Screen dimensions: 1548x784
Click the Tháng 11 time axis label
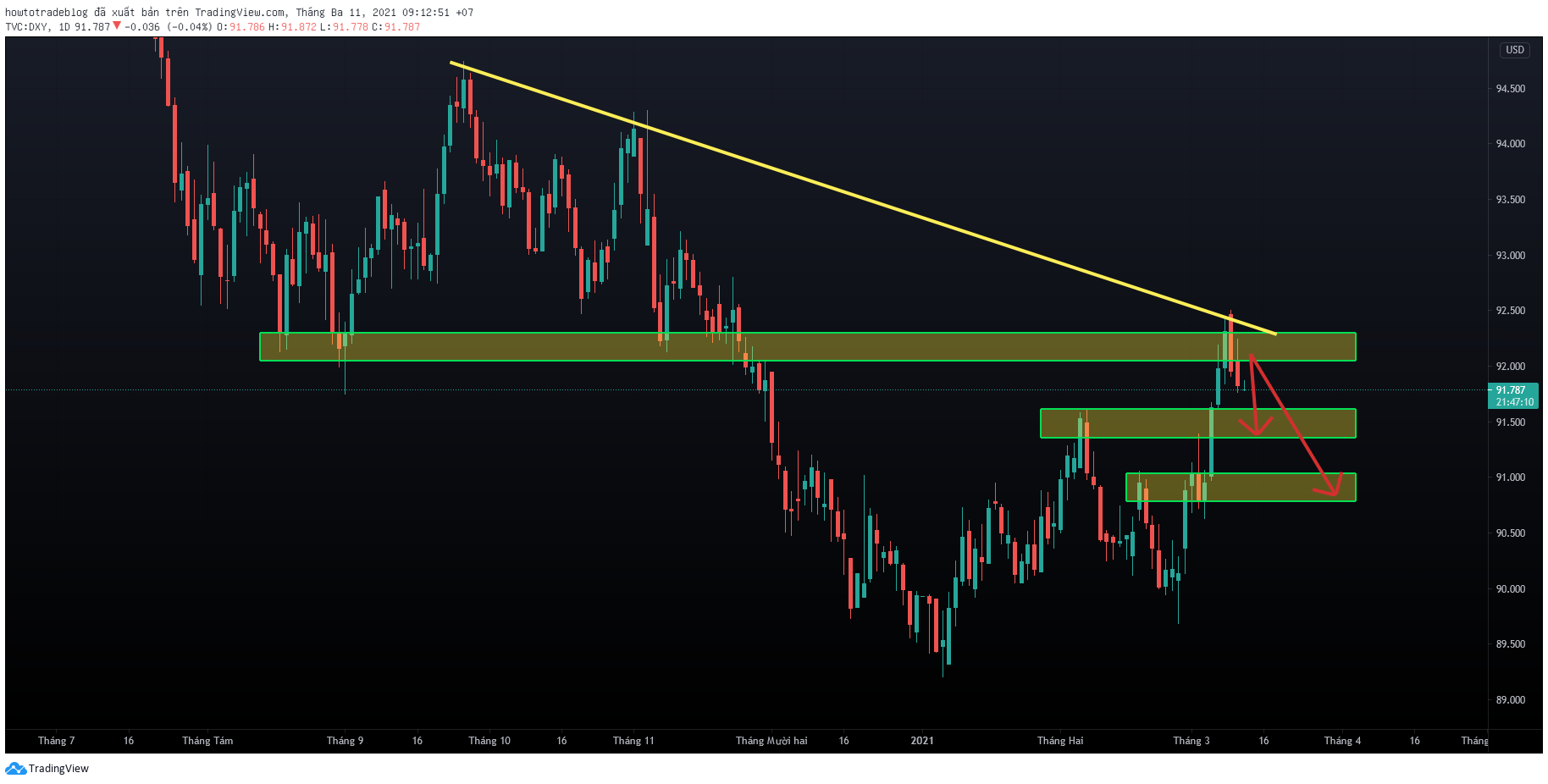[x=633, y=741]
